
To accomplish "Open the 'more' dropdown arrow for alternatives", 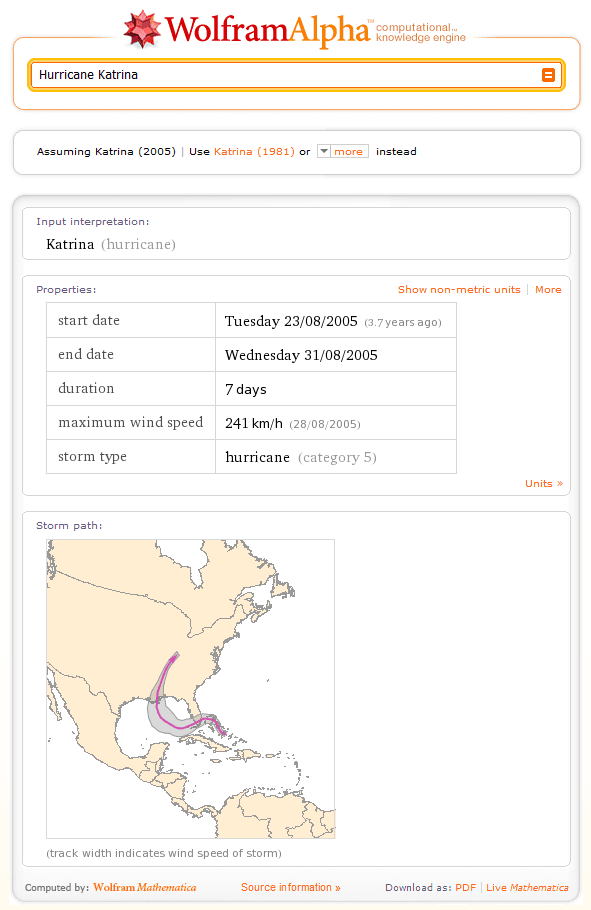I will (324, 151).
